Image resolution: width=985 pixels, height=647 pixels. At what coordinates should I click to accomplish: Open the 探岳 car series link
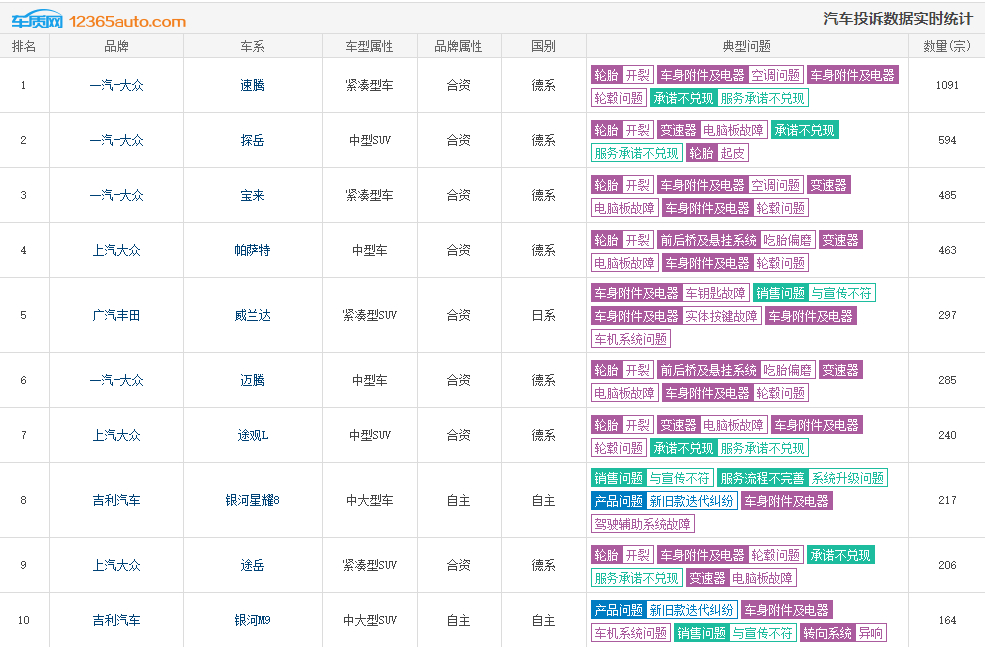(x=253, y=140)
